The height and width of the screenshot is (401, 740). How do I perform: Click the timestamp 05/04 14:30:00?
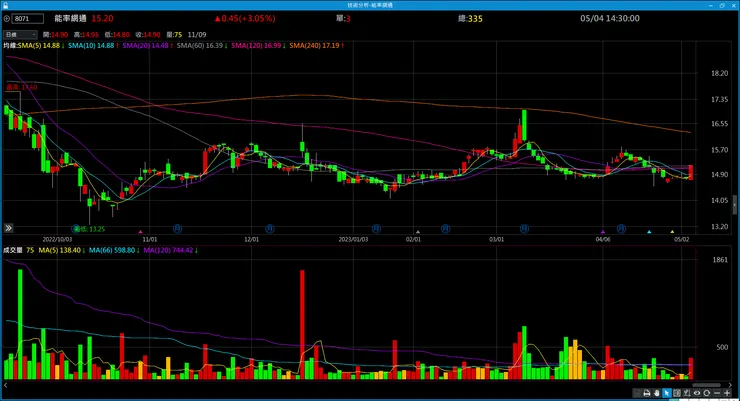(x=610, y=18)
